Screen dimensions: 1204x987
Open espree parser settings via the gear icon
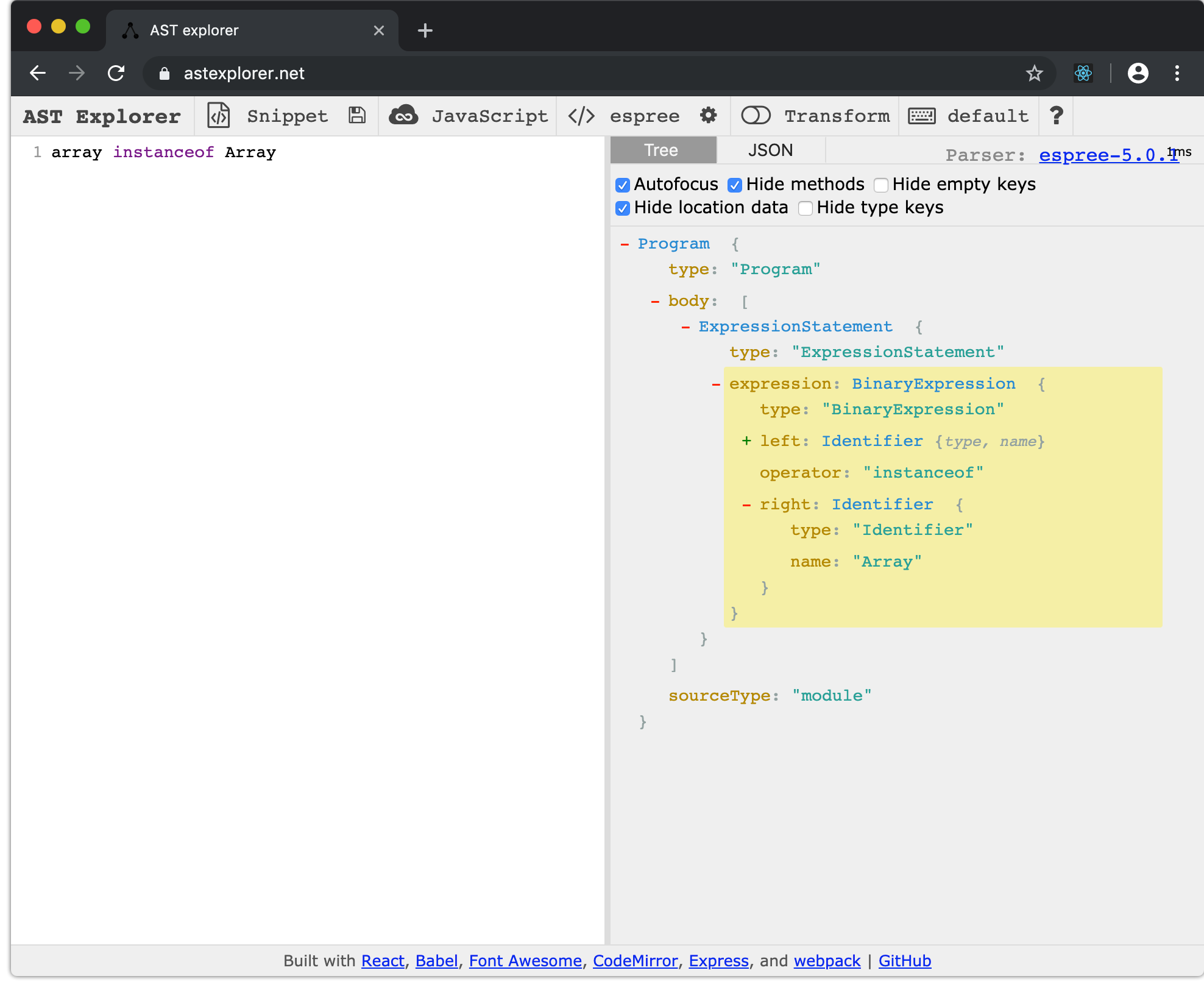coord(708,116)
